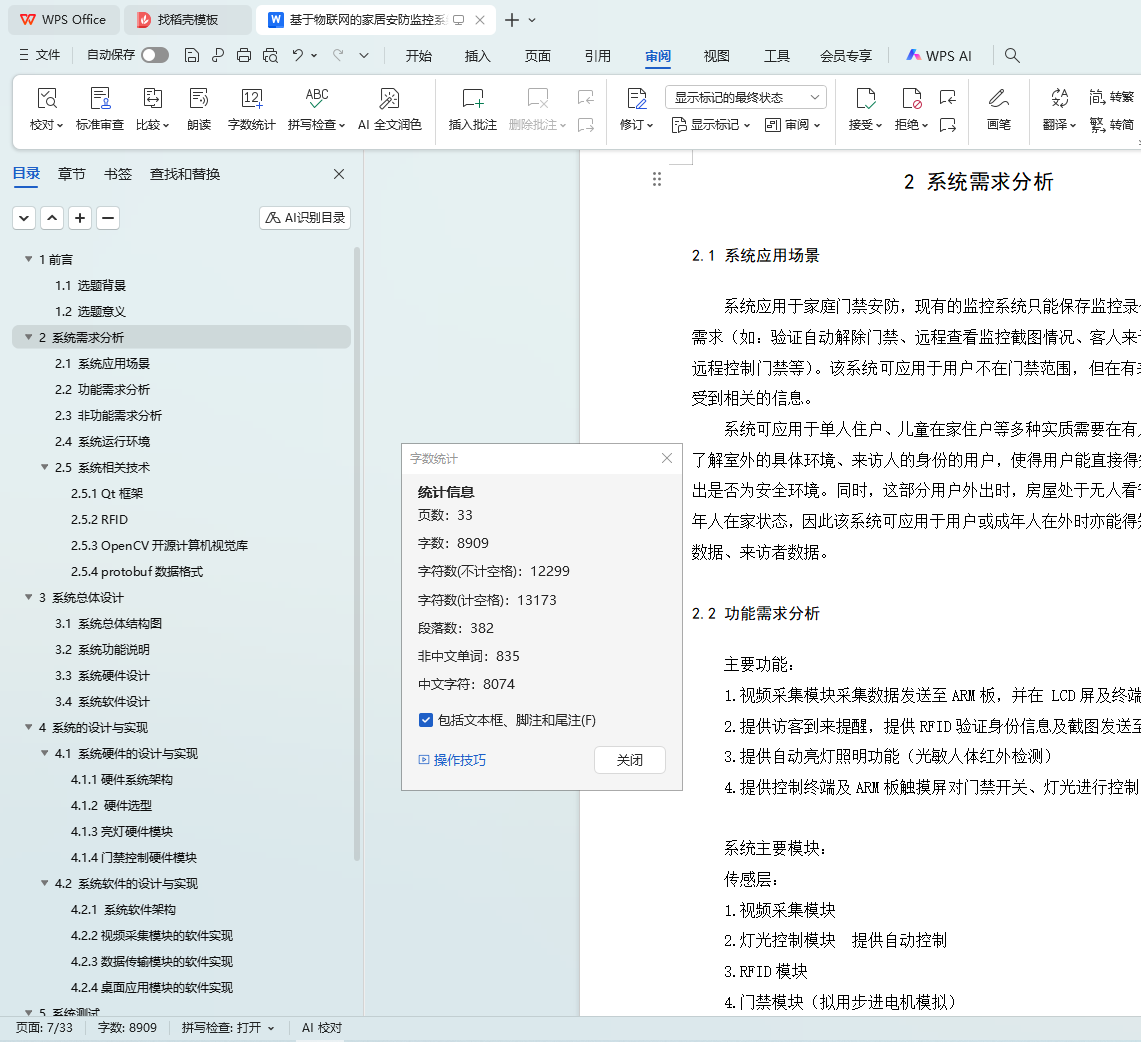Open the 书签 tab in sidebar

[118, 174]
